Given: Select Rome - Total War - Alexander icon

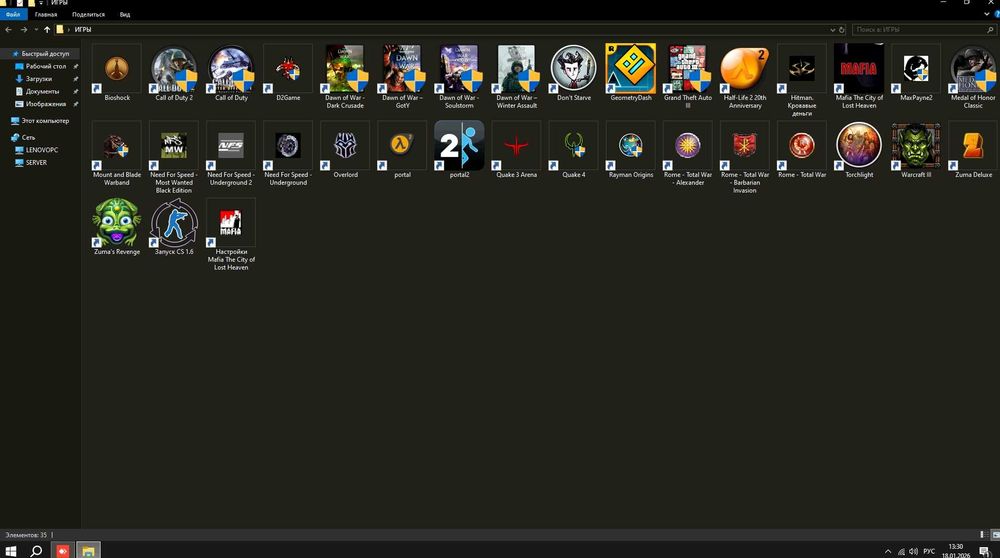Looking at the screenshot, I should pos(688,145).
